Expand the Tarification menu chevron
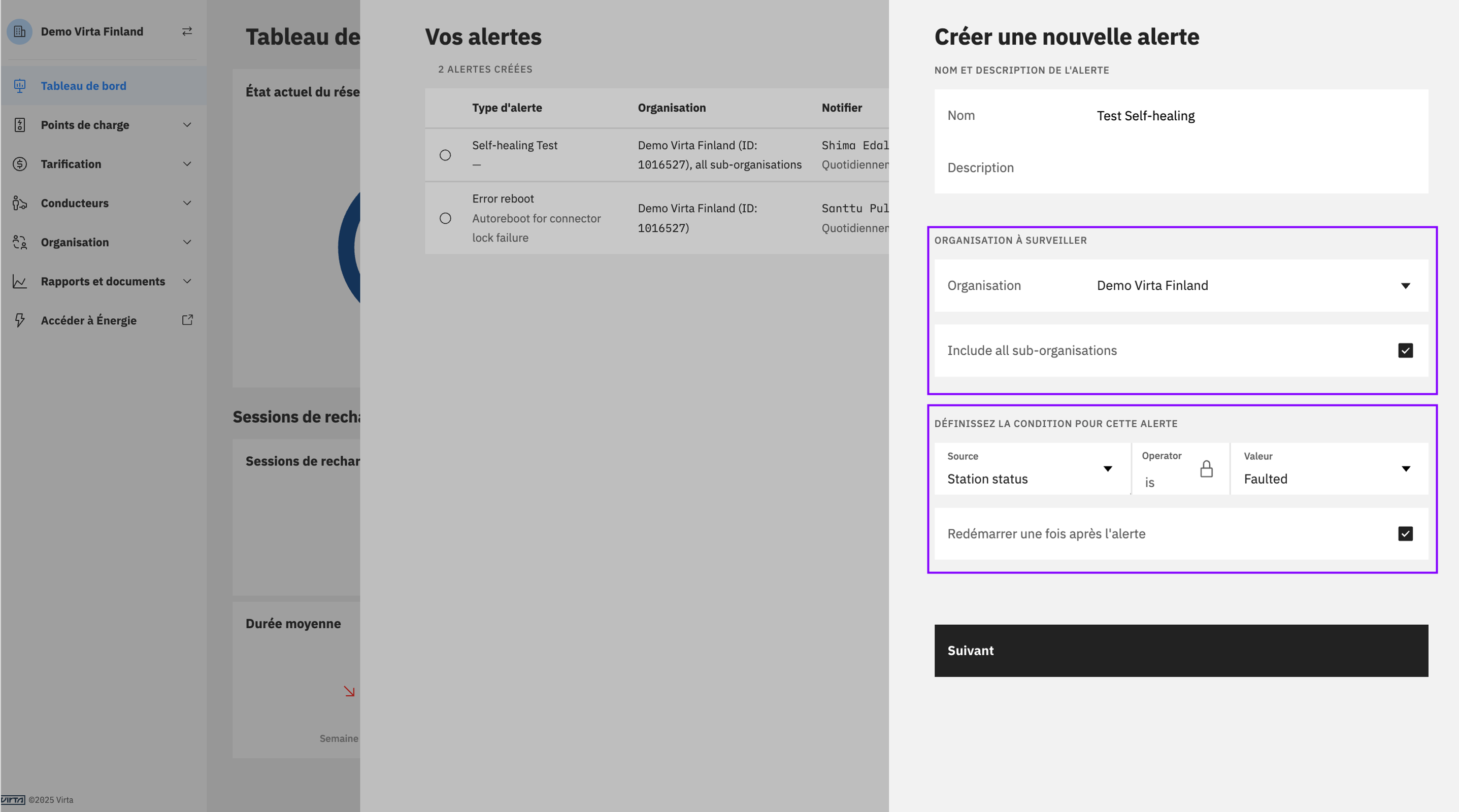This screenshot has width=1459, height=812. pyautogui.click(x=187, y=163)
